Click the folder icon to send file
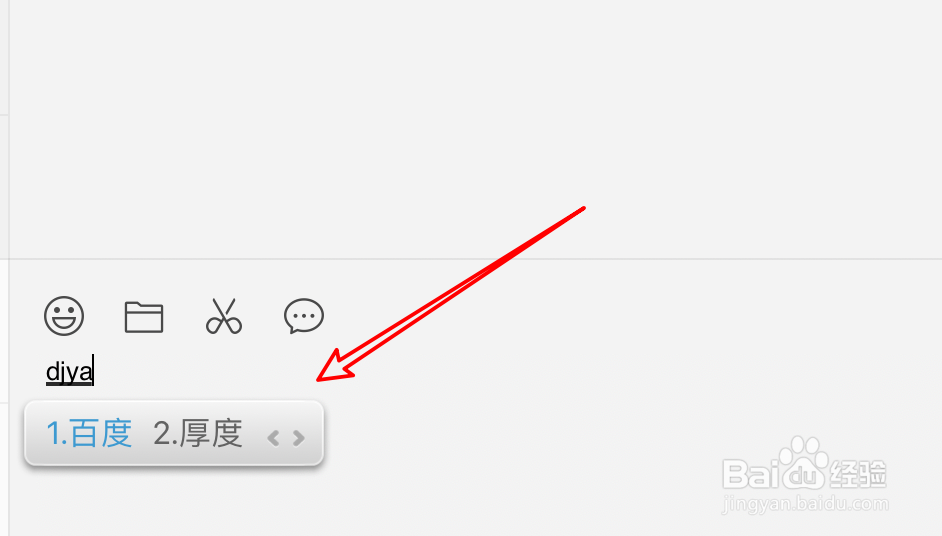 click(x=144, y=317)
